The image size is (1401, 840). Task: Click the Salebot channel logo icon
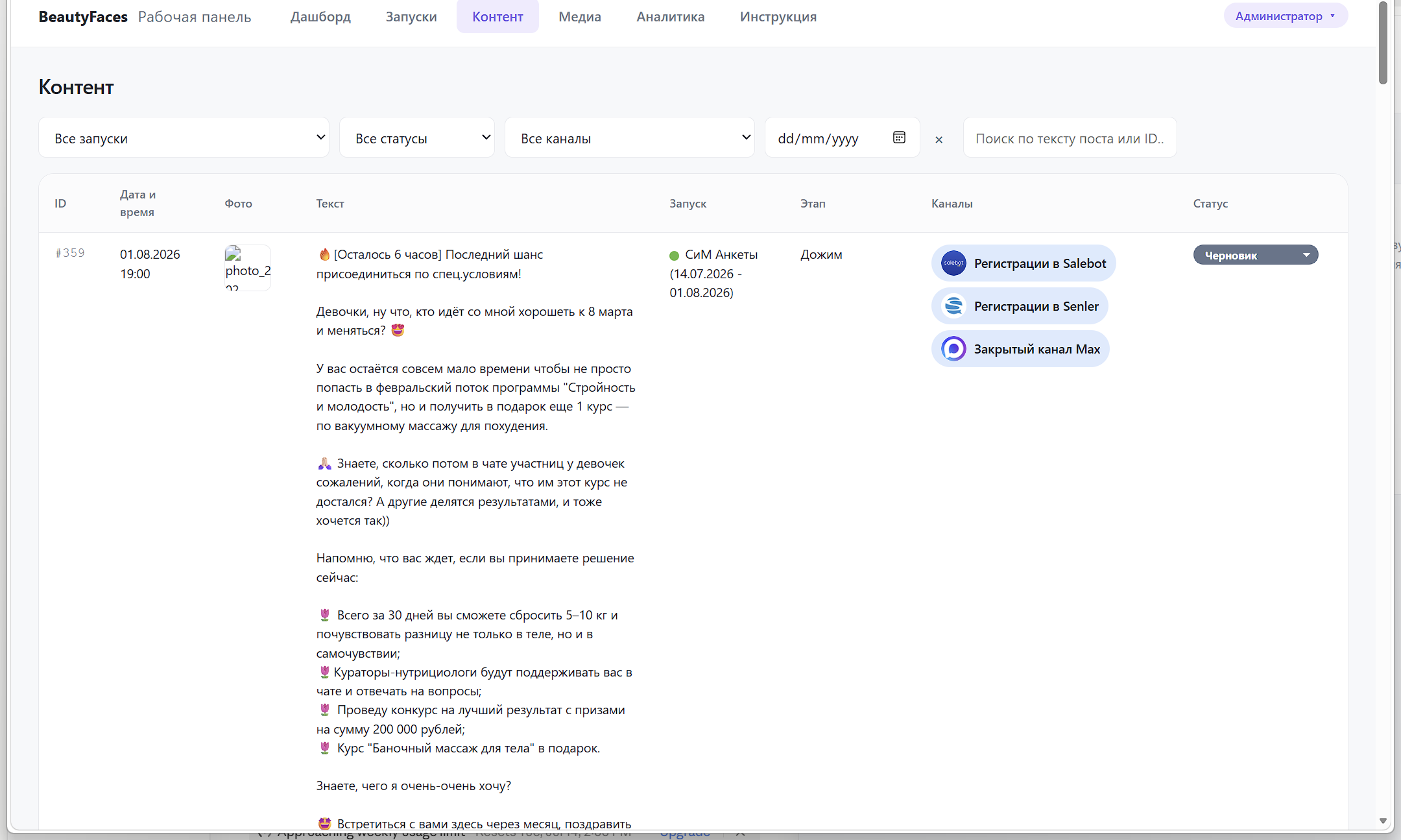[x=953, y=263]
